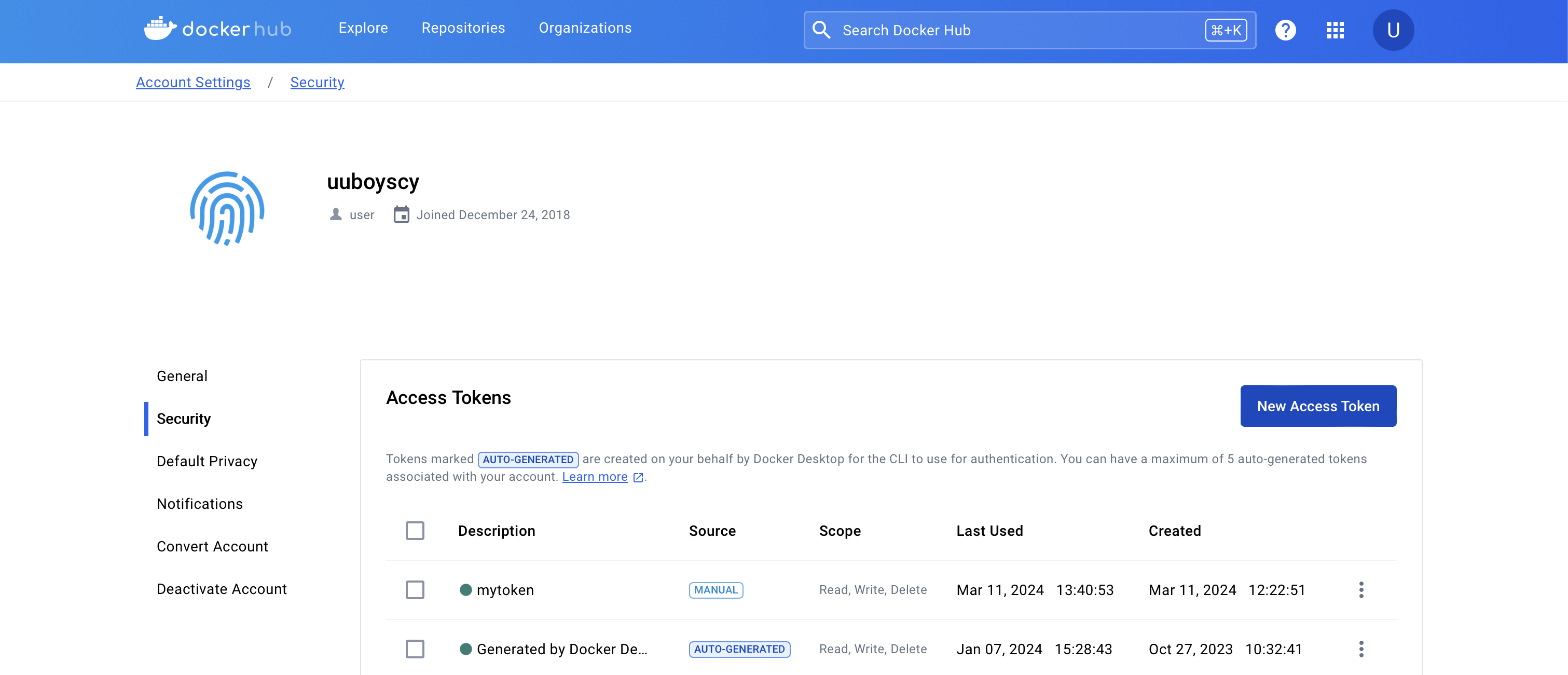This screenshot has width=1568, height=675.
Task: Click status dot for Generated by Docker token
Action: [x=465, y=649]
